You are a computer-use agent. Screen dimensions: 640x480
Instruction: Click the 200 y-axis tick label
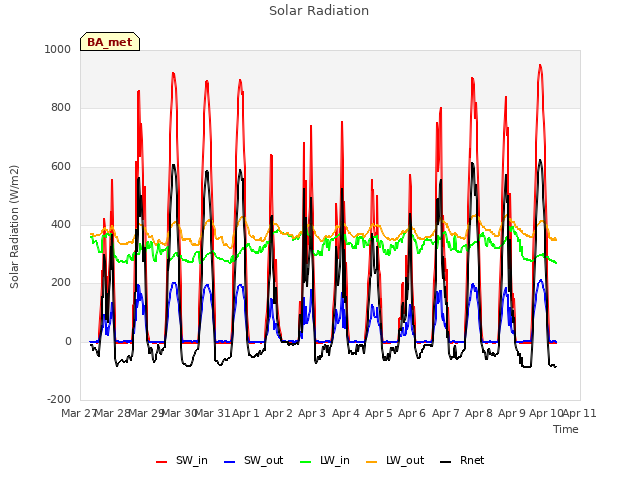(x=61, y=282)
